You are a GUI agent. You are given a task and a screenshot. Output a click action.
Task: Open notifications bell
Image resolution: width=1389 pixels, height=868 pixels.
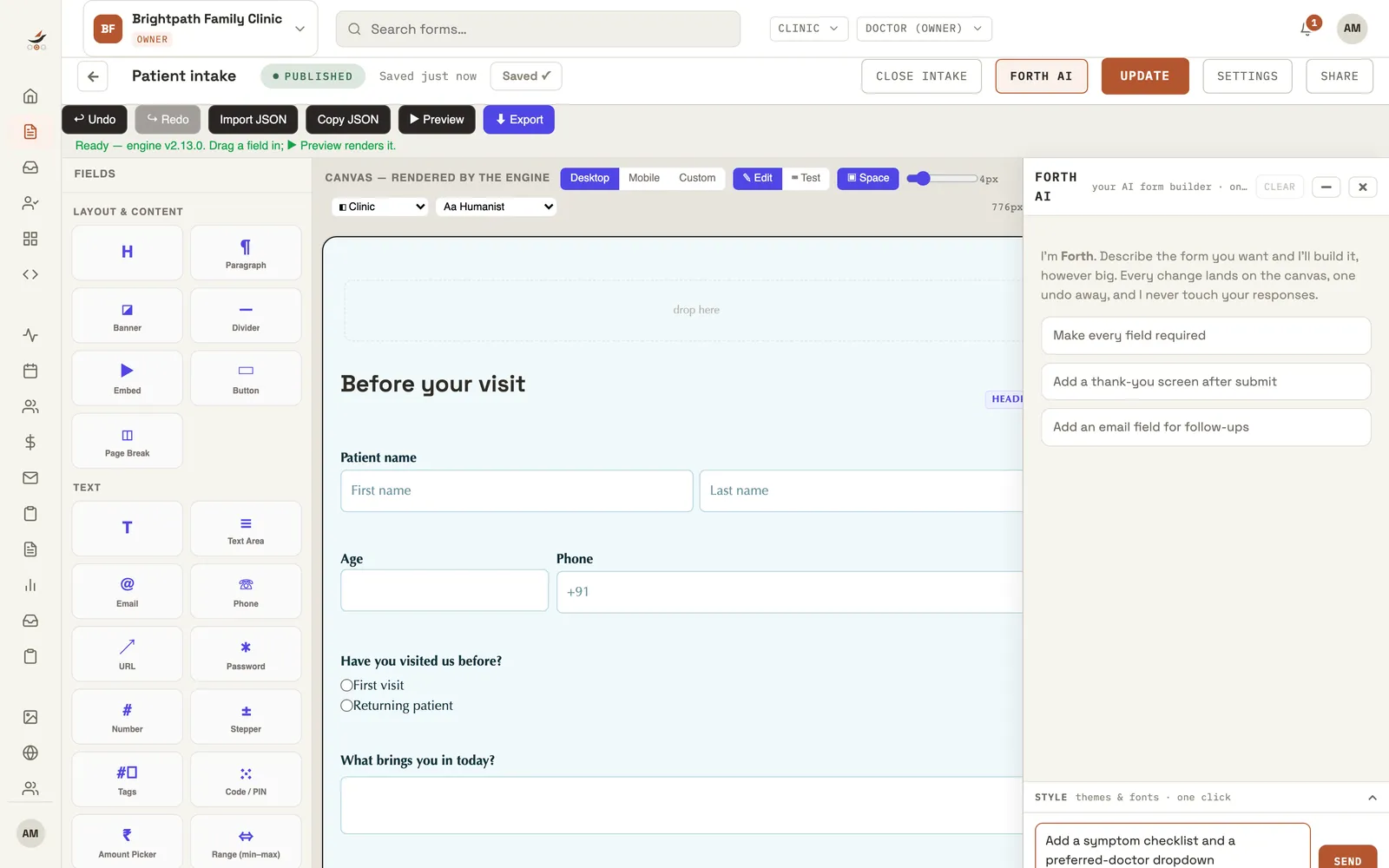pos(1307,29)
